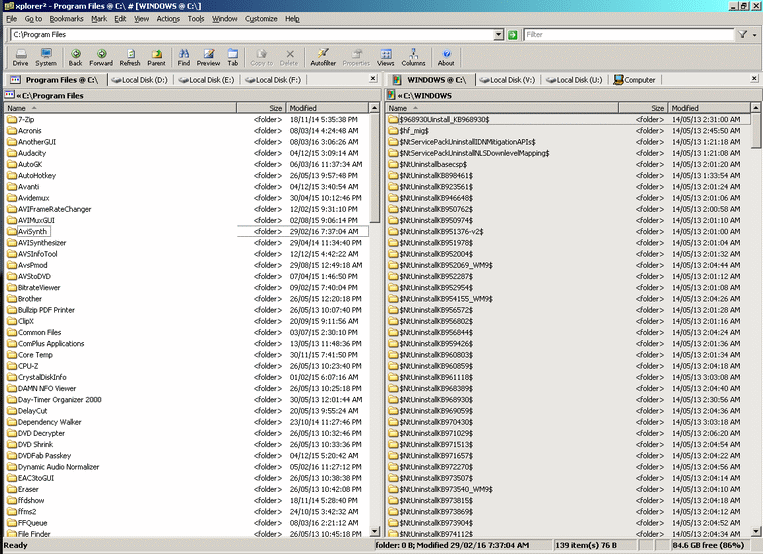Open the Find tool
This screenshot has width=763, height=554.
(x=184, y=56)
